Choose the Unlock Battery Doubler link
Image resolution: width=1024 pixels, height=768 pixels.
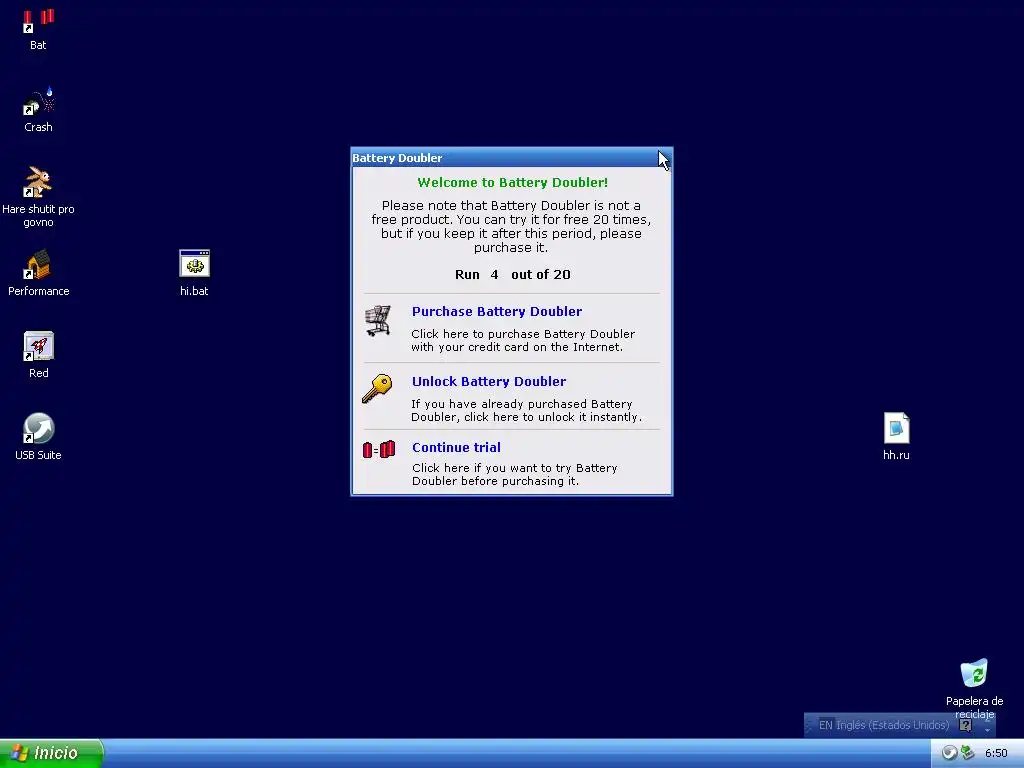(488, 381)
